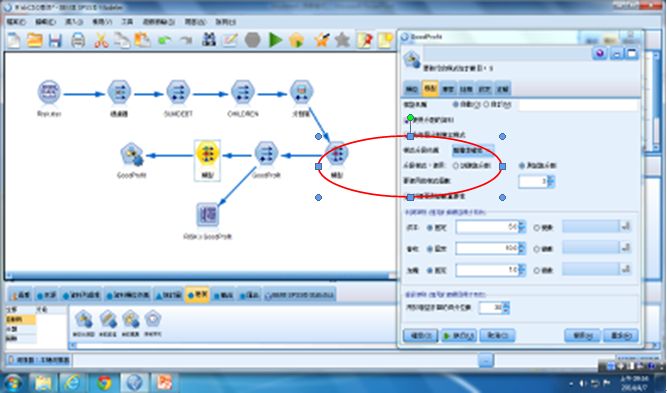667x393 pixels.
Task: Open the first menu in the menu bar
Action: [x=16, y=22]
